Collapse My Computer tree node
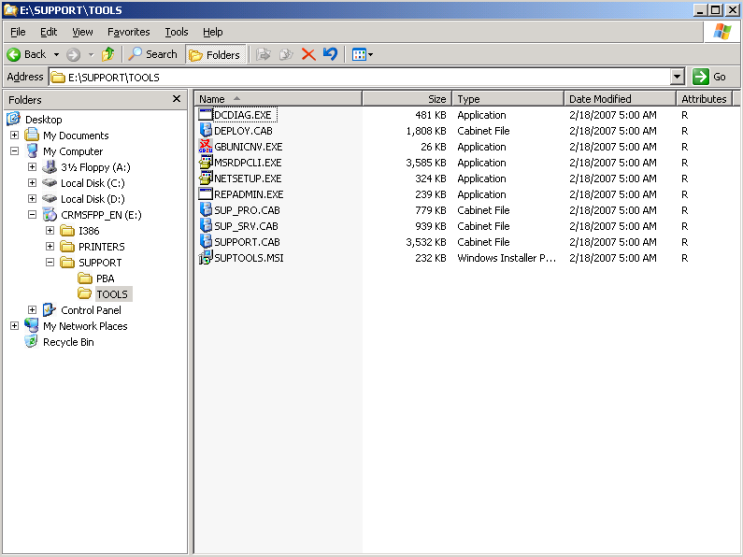 pyautogui.click(x=15, y=151)
